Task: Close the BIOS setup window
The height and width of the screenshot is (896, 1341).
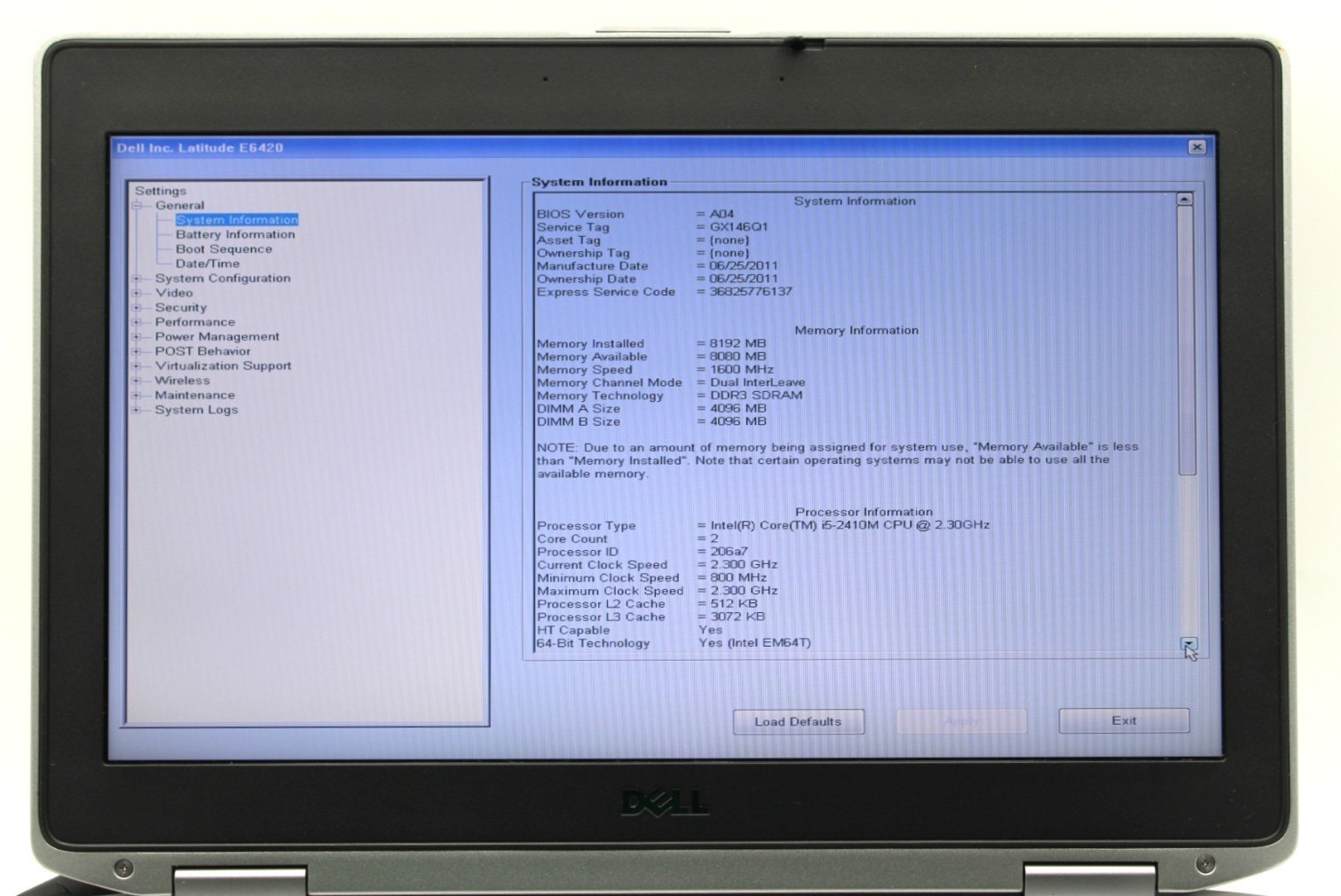Action: [1196, 147]
